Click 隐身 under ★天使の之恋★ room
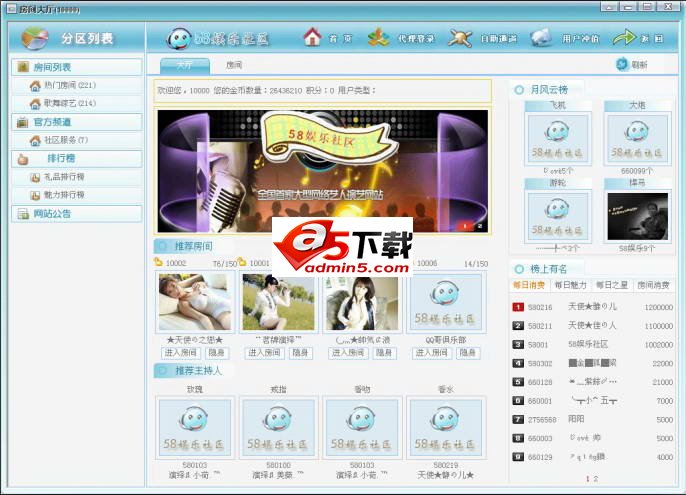This screenshot has width=686, height=495. (x=217, y=353)
